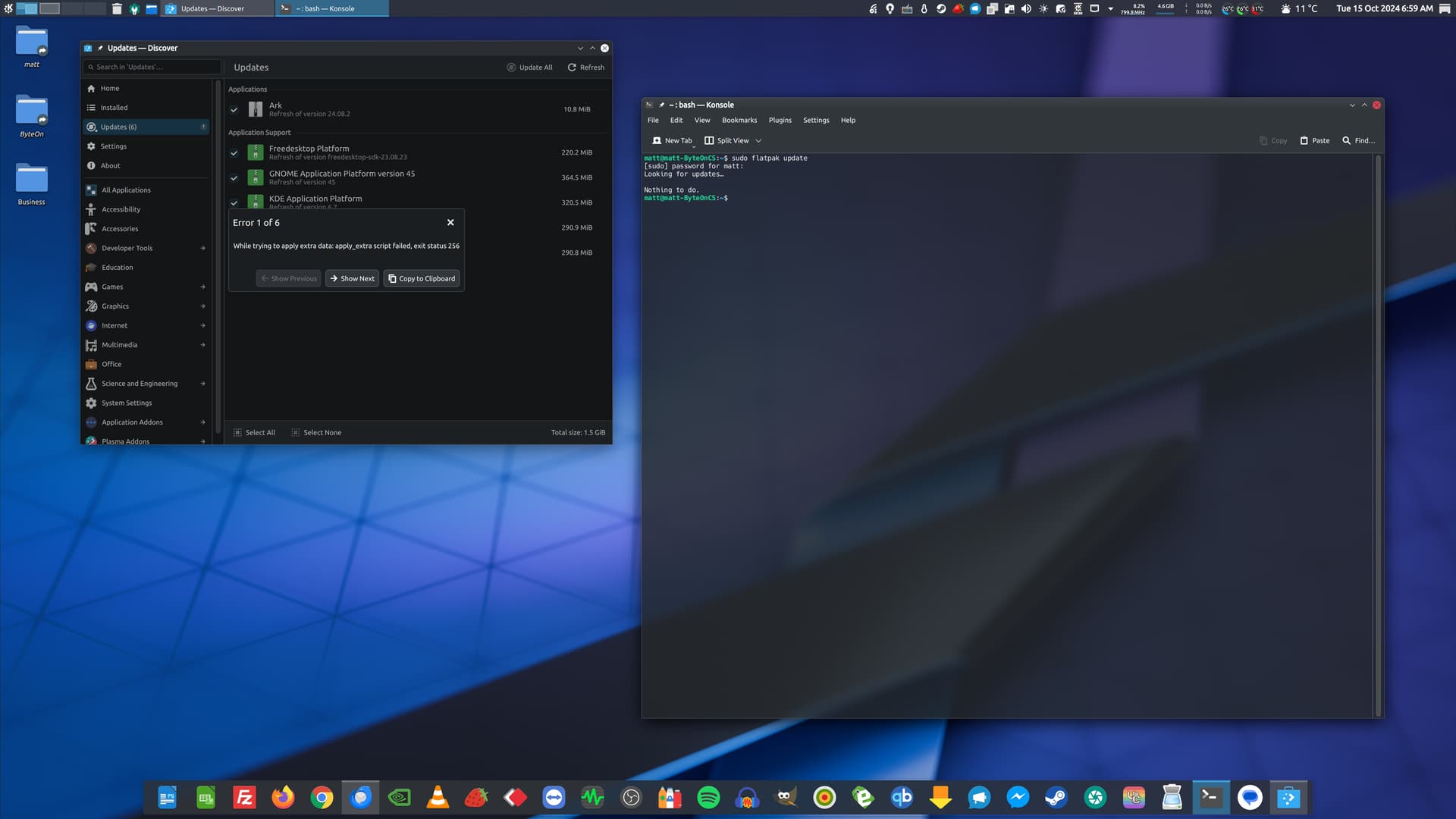Image resolution: width=1456 pixels, height=819 pixels.
Task: Open Konsole Settings menu
Action: pos(816,120)
